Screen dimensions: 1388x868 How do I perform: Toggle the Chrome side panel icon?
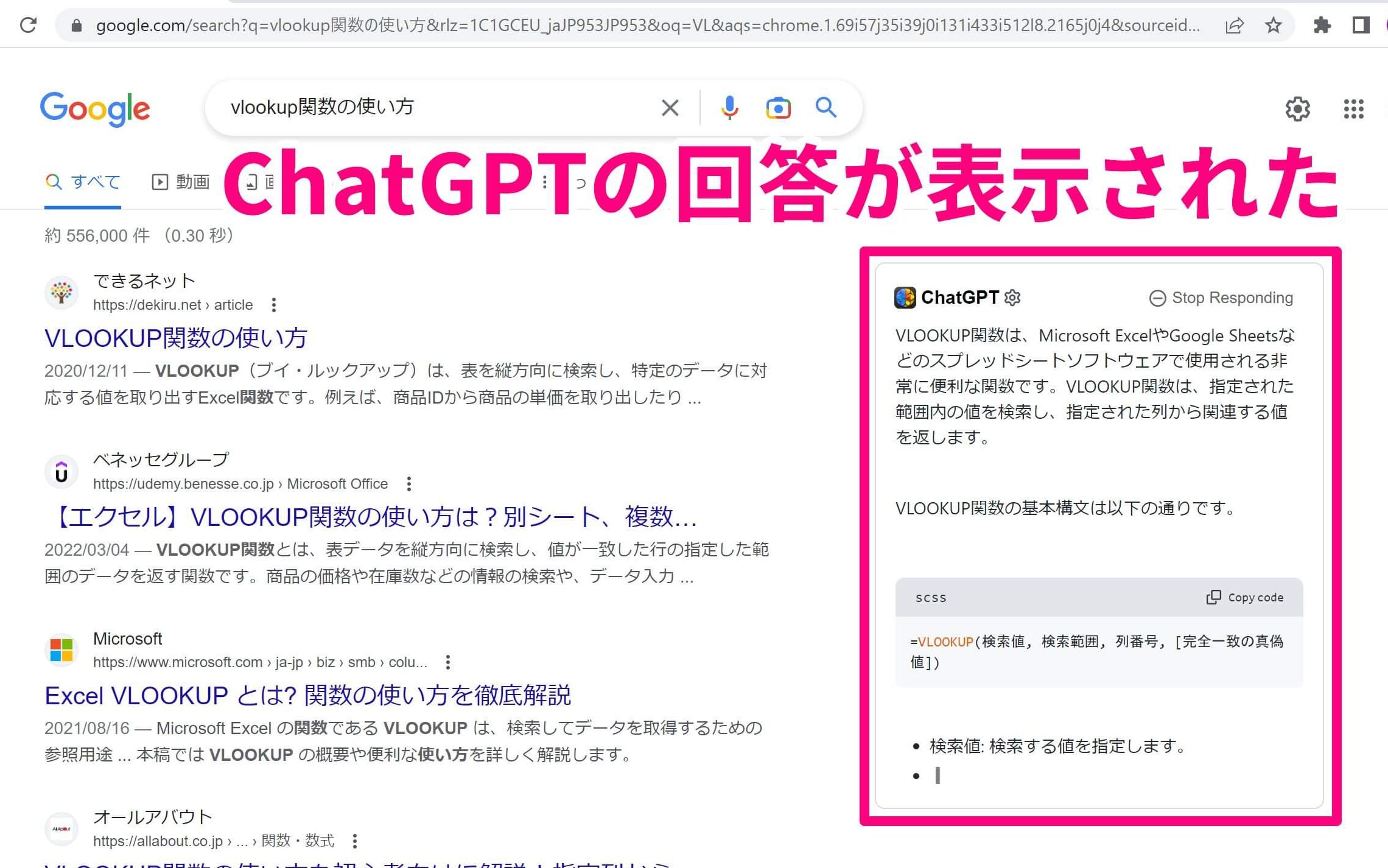[x=1361, y=25]
